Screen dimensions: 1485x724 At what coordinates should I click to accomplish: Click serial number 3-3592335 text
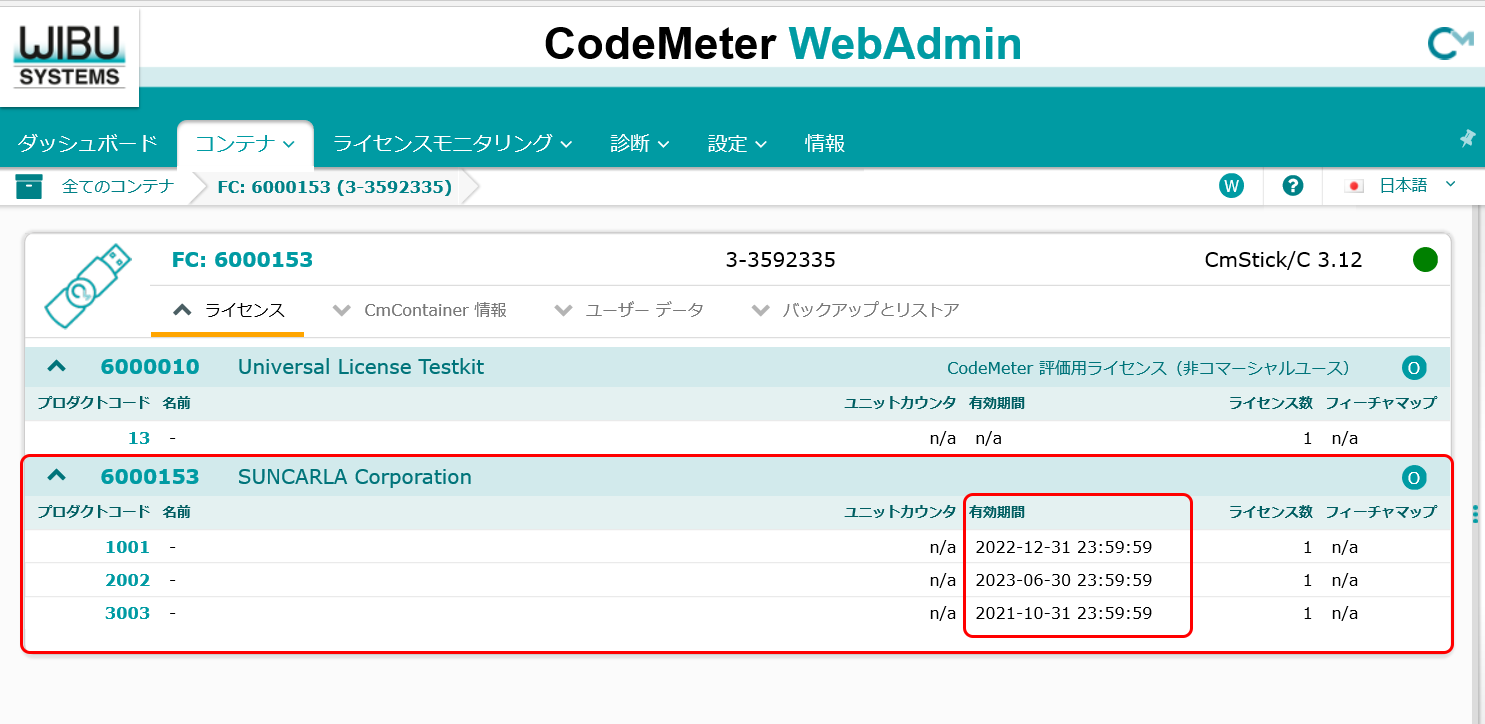pyautogui.click(x=781, y=261)
